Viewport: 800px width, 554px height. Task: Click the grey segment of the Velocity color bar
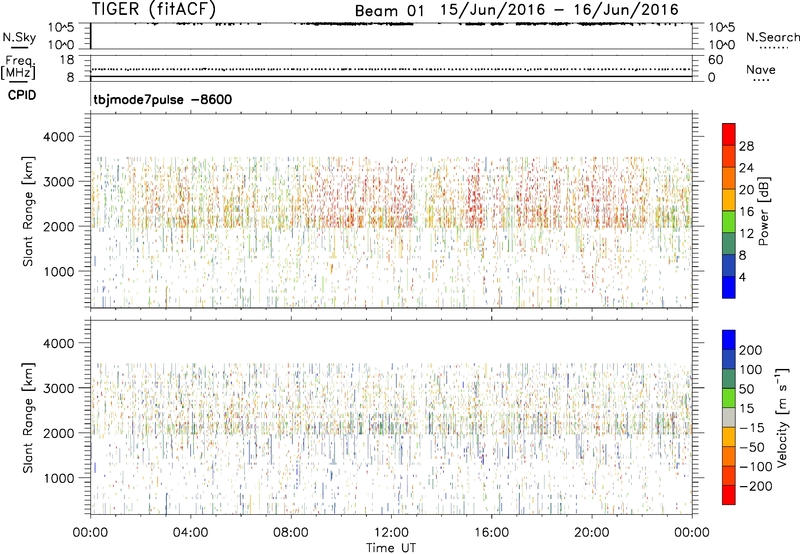(x=729, y=417)
